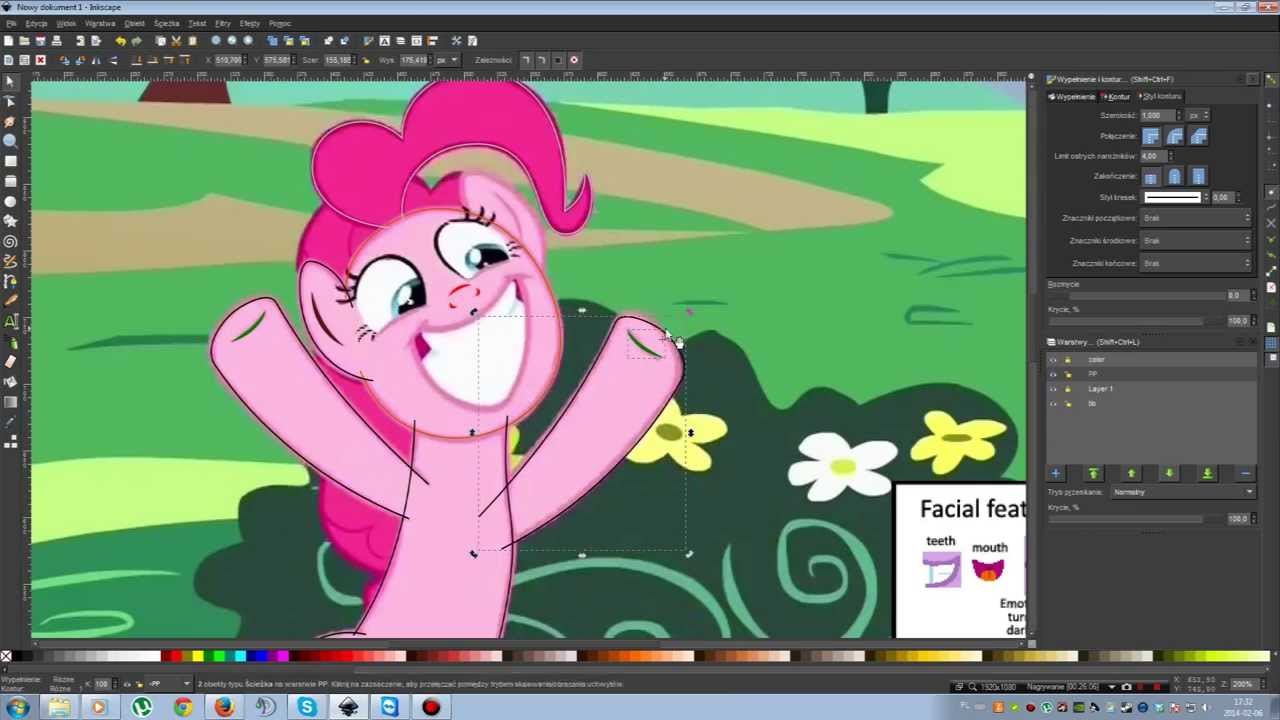Open the Warstwa menu
The width and height of the screenshot is (1280, 720).
100,23
